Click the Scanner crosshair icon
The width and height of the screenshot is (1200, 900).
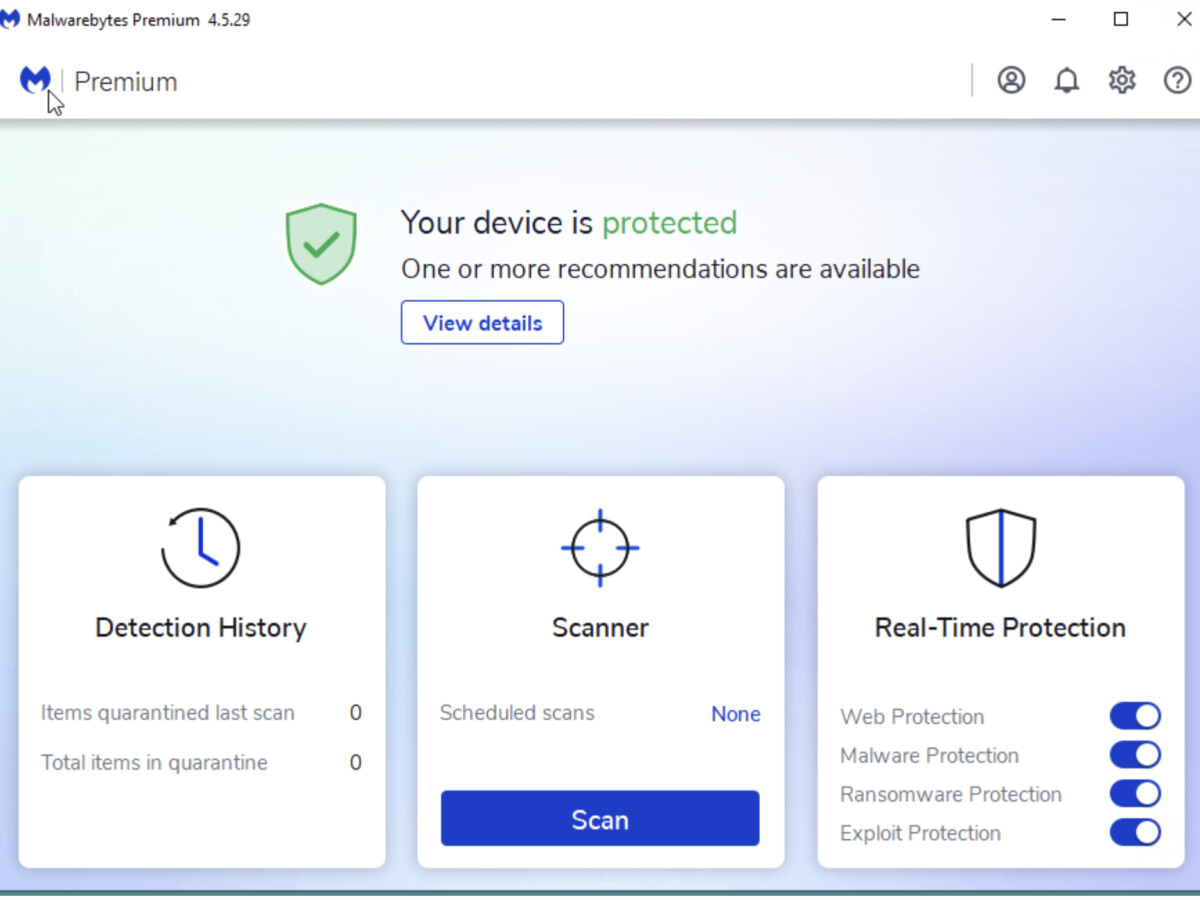tap(600, 548)
